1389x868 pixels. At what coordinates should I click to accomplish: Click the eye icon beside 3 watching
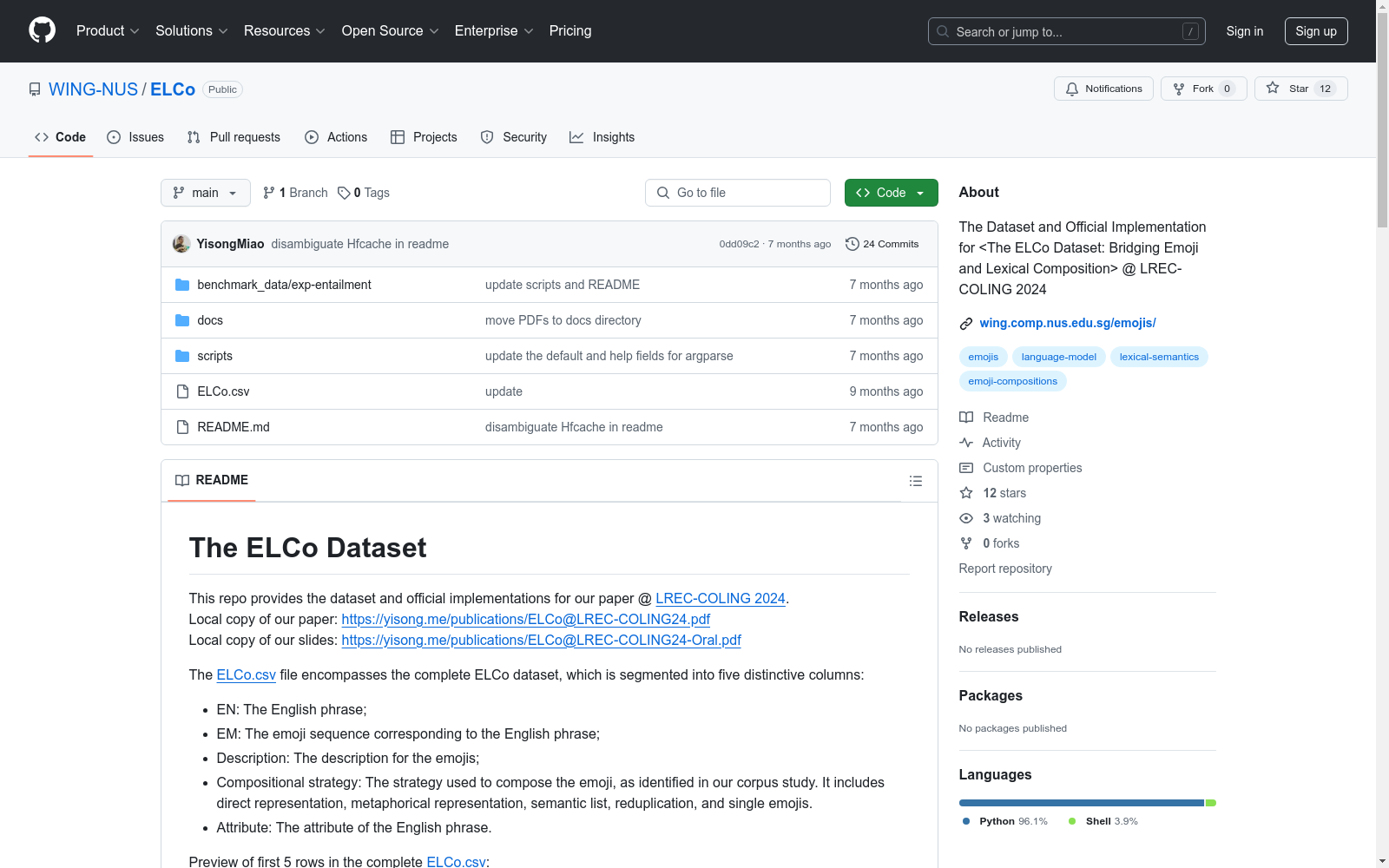(x=966, y=518)
